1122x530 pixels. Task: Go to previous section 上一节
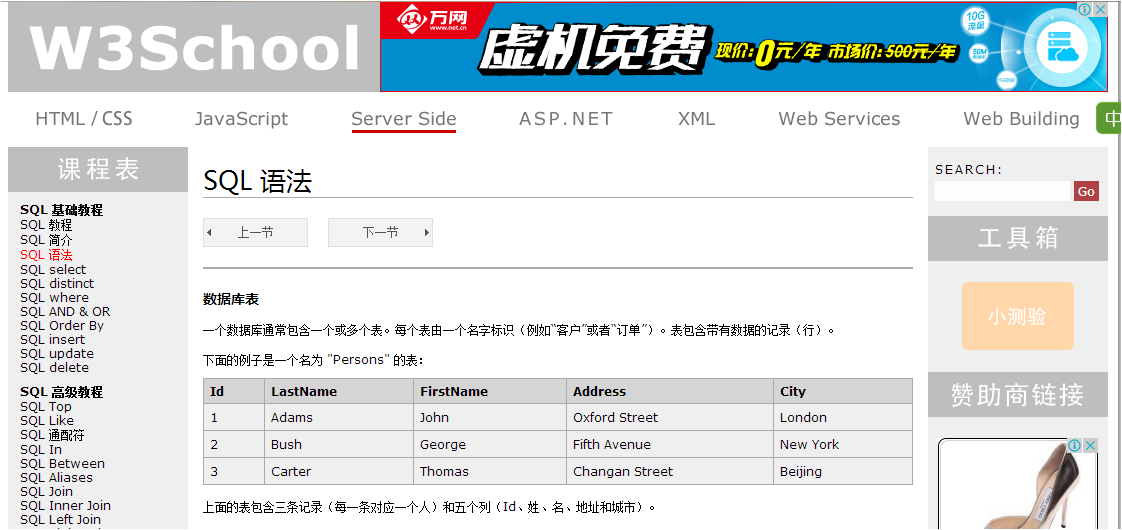click(255, 232)
